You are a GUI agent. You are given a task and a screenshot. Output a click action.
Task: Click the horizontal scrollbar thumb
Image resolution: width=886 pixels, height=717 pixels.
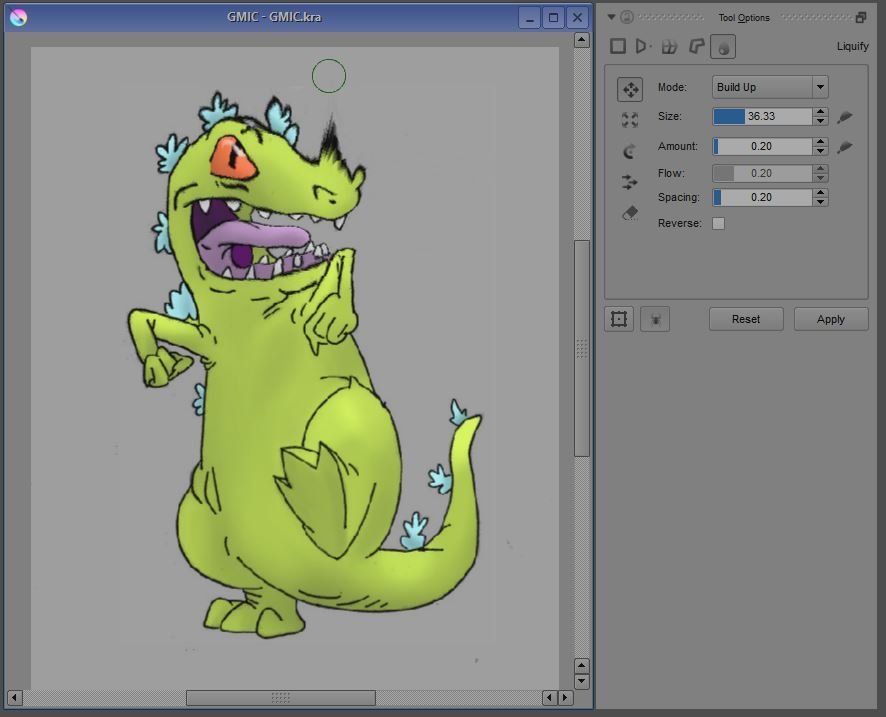(x=281, y=698)
